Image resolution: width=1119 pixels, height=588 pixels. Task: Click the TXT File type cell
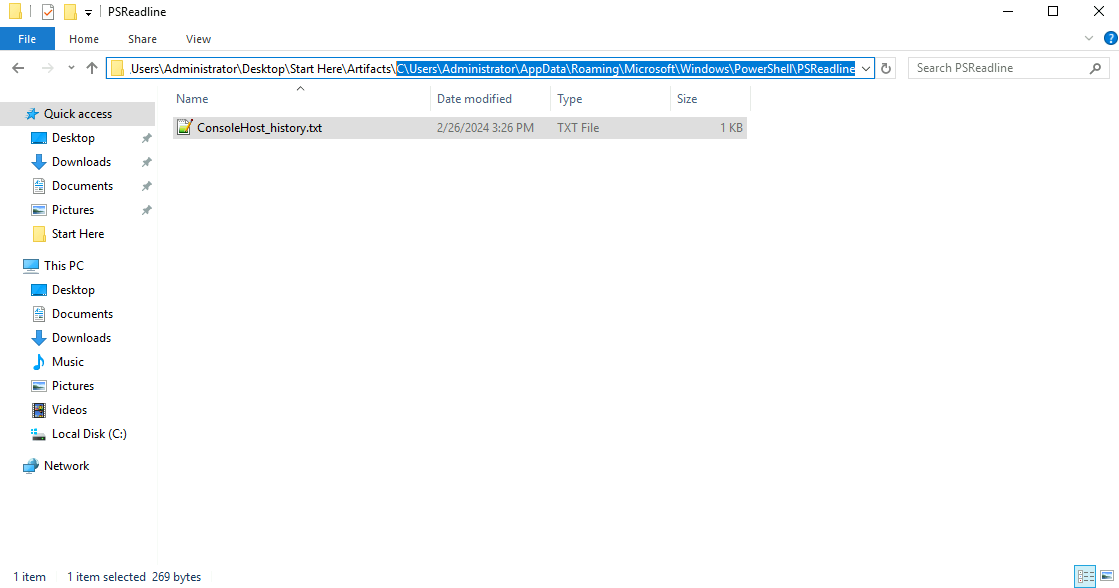(x=578, y=128)
